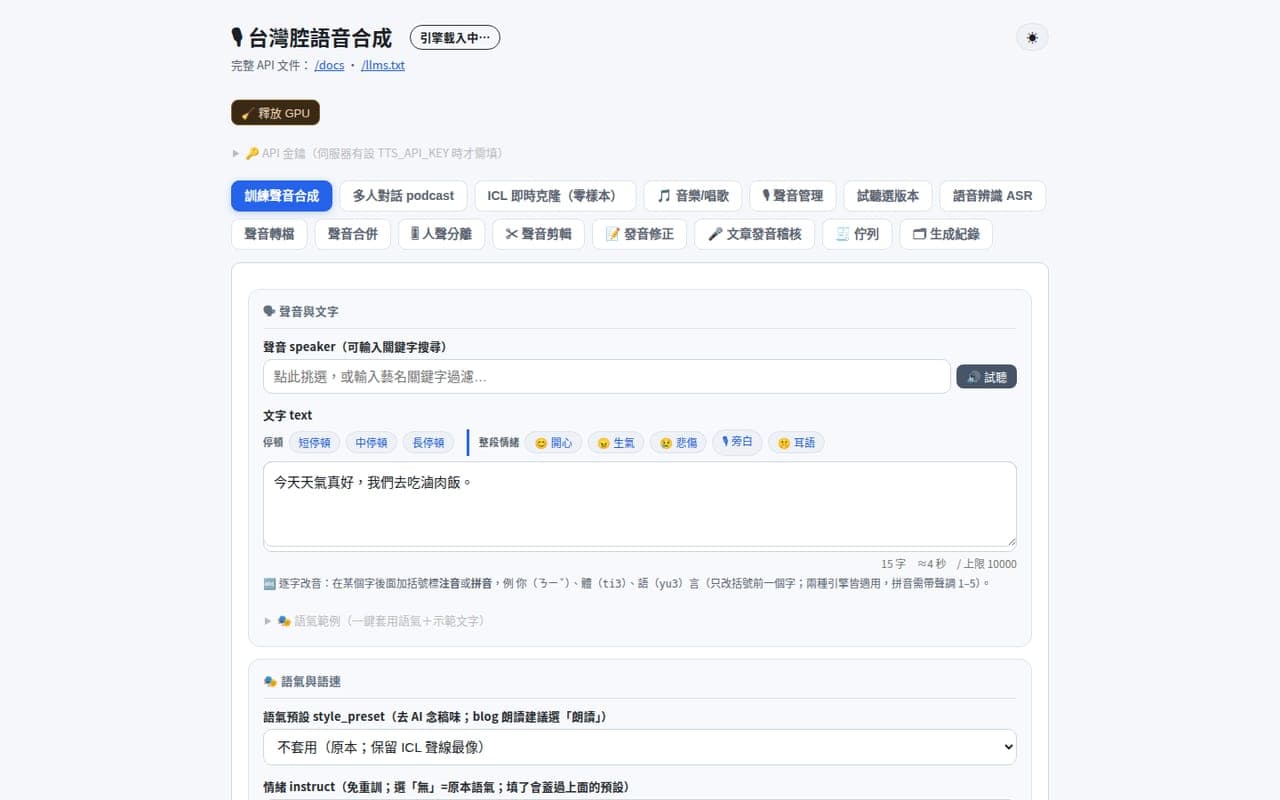Open the 聲音轉檔 tab
Image resolution: width=1280 pixels, height=800 pixels.
tap(269, 234)
